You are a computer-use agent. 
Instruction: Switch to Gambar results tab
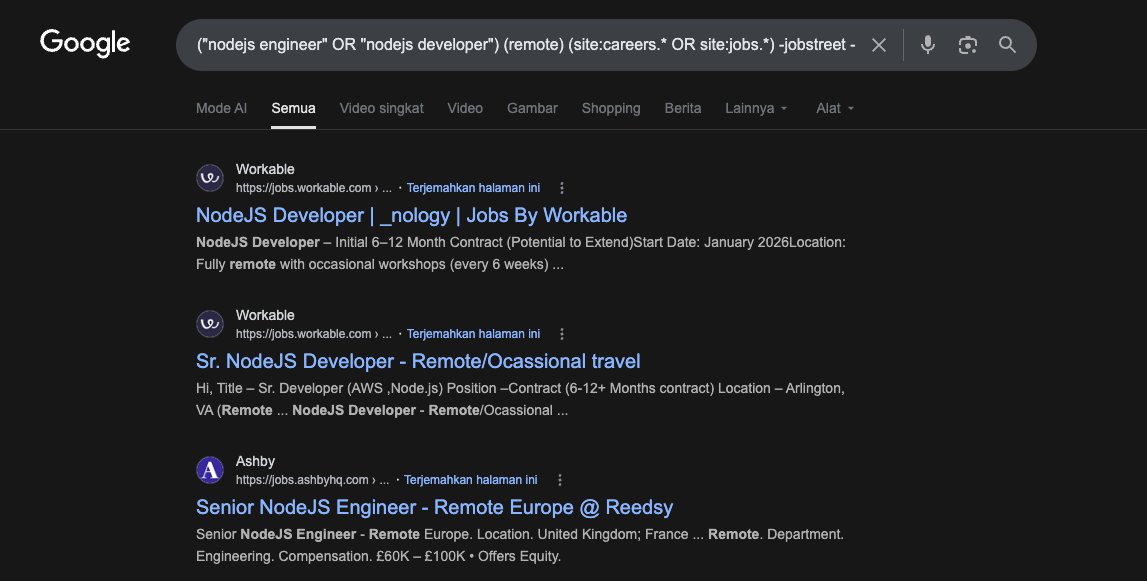[532, 108]
